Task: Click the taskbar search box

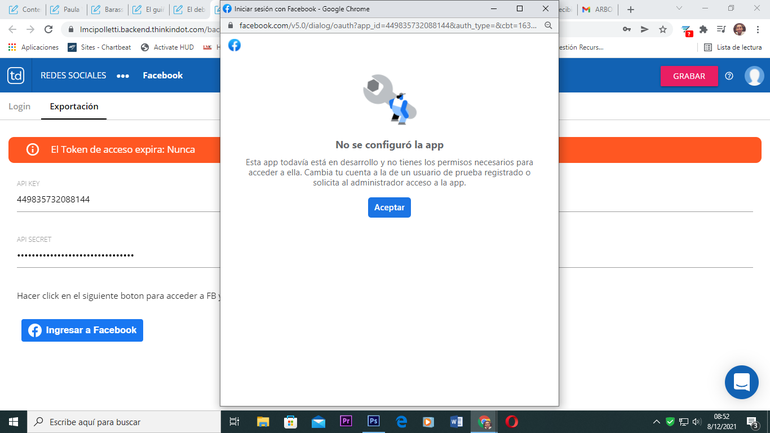Action: pos(124,422)
